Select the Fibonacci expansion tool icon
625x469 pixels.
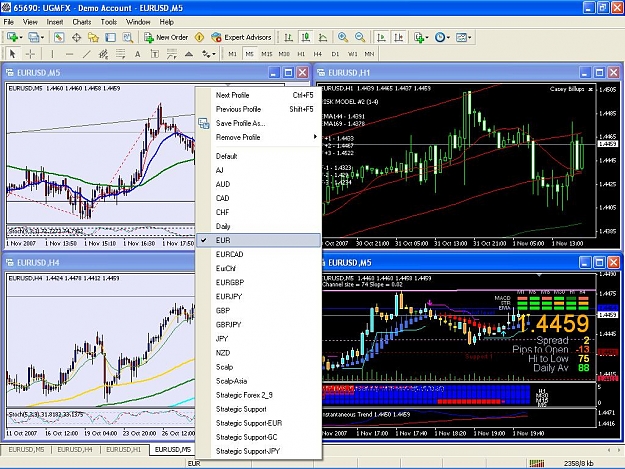click(x=172, y=54)
